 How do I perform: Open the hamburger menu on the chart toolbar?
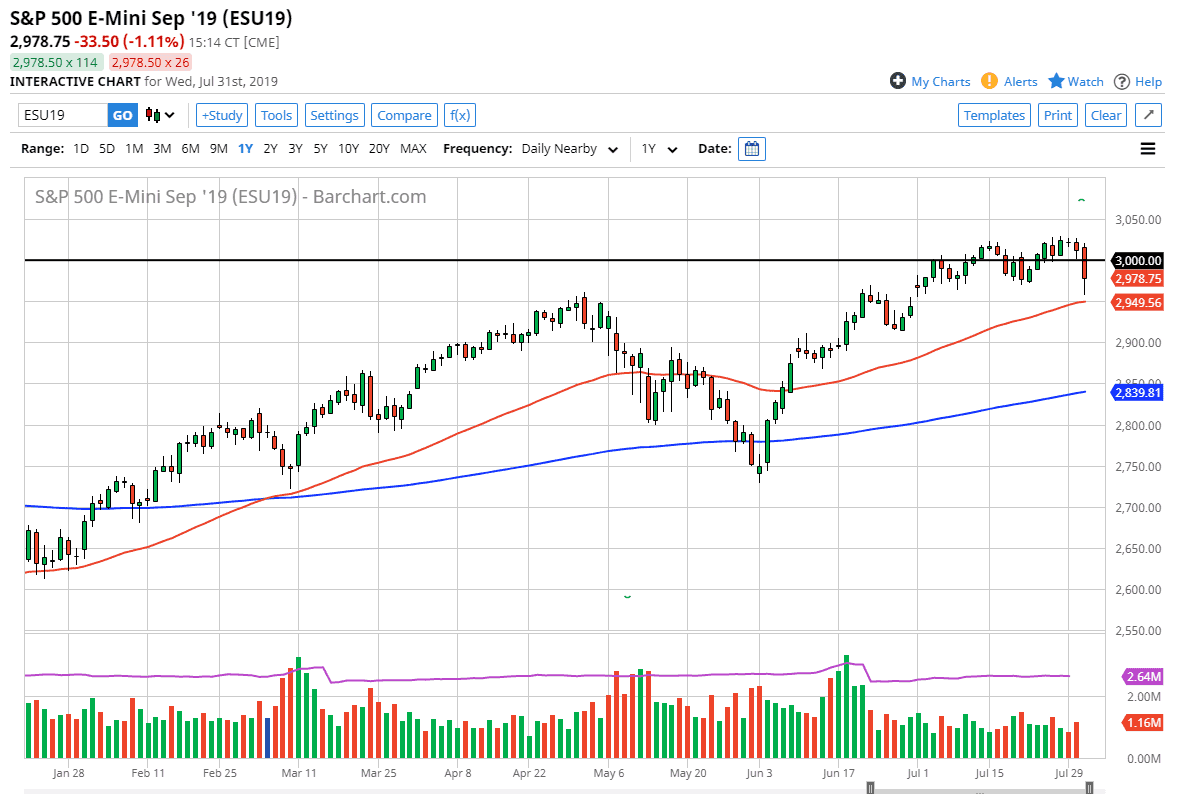[x=1148, y=148]
